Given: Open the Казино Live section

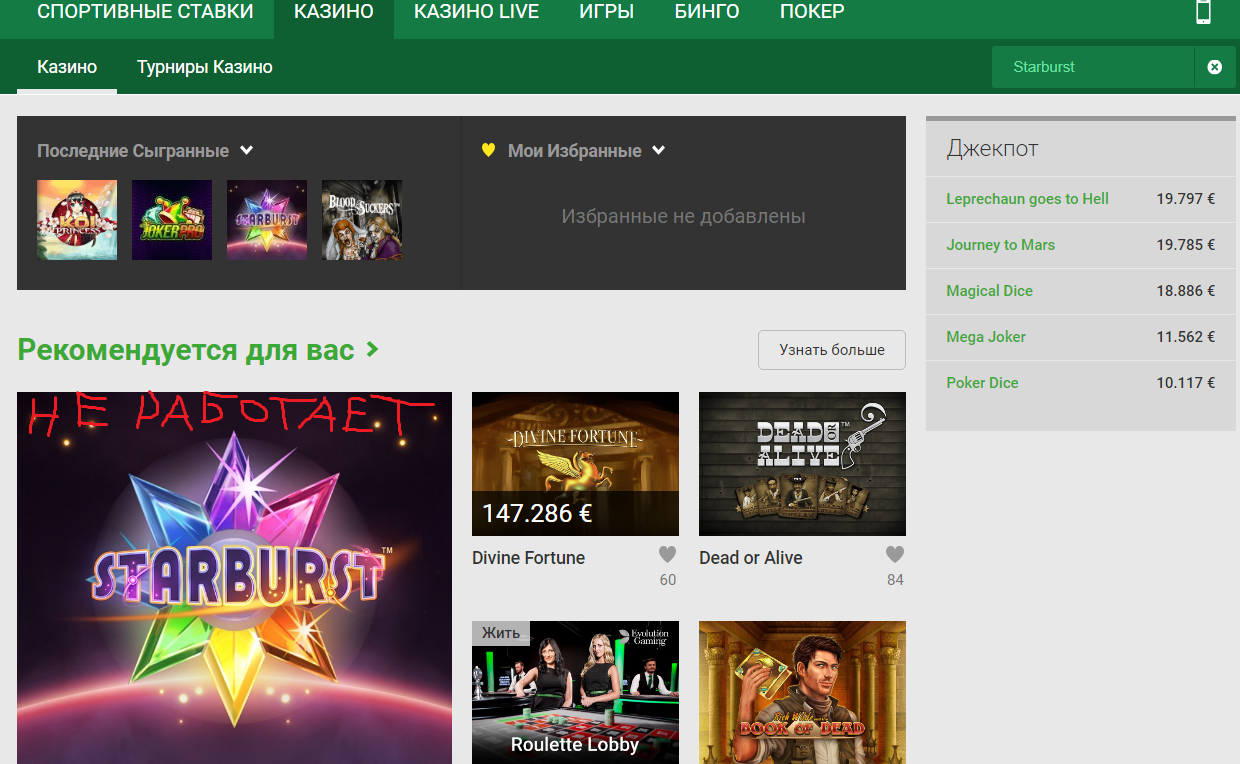Looking at the screenshot, I should 476,12.
